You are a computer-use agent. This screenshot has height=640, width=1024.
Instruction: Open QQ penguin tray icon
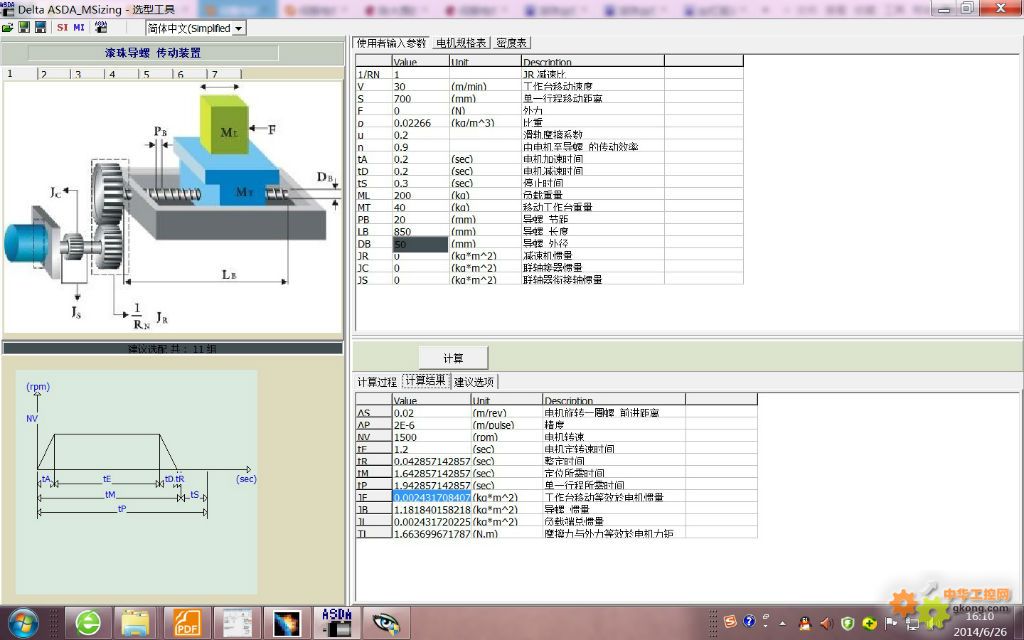pyautogui.click(x=804, y=622)
